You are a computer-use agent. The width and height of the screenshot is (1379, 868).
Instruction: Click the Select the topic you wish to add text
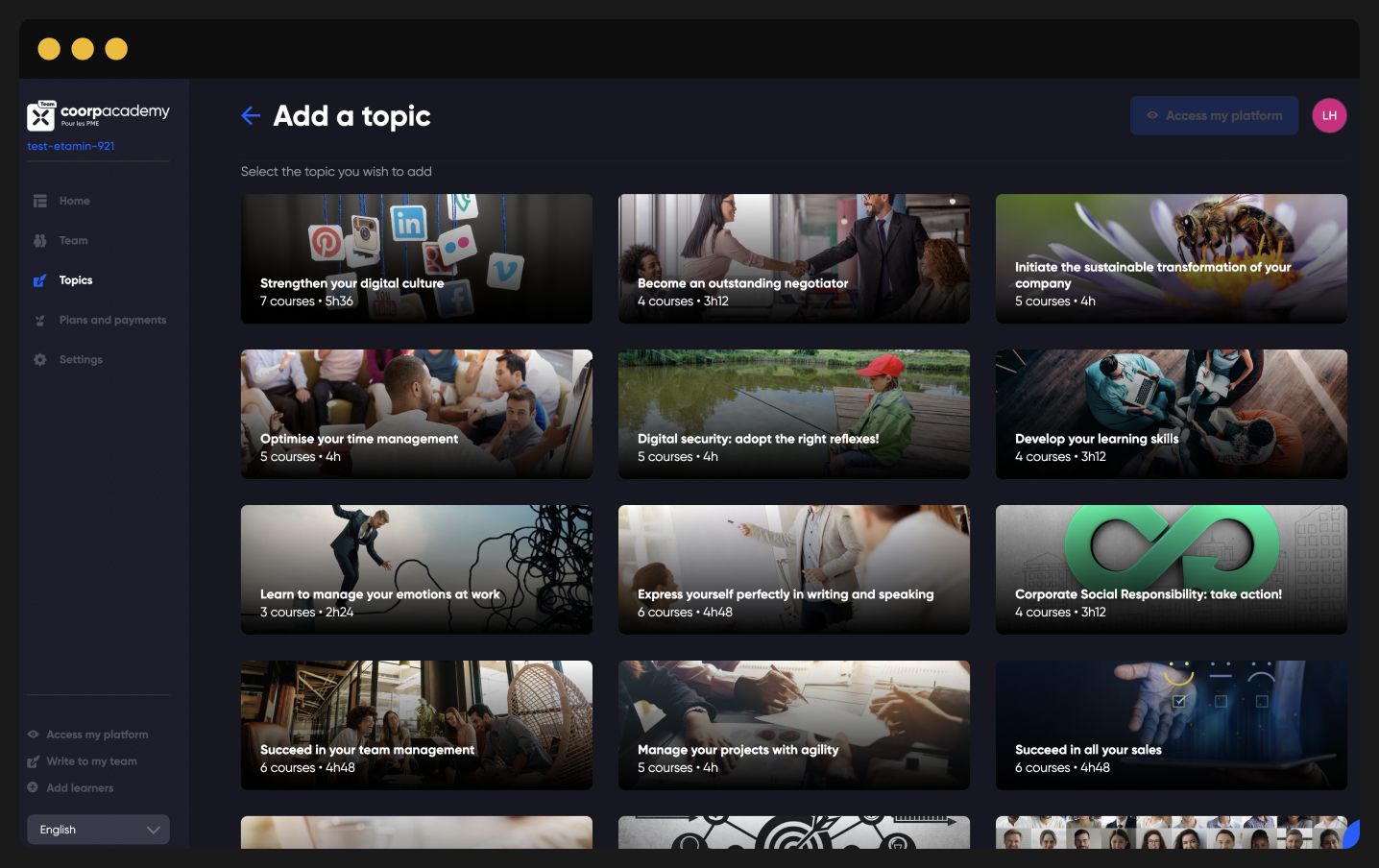336,171
